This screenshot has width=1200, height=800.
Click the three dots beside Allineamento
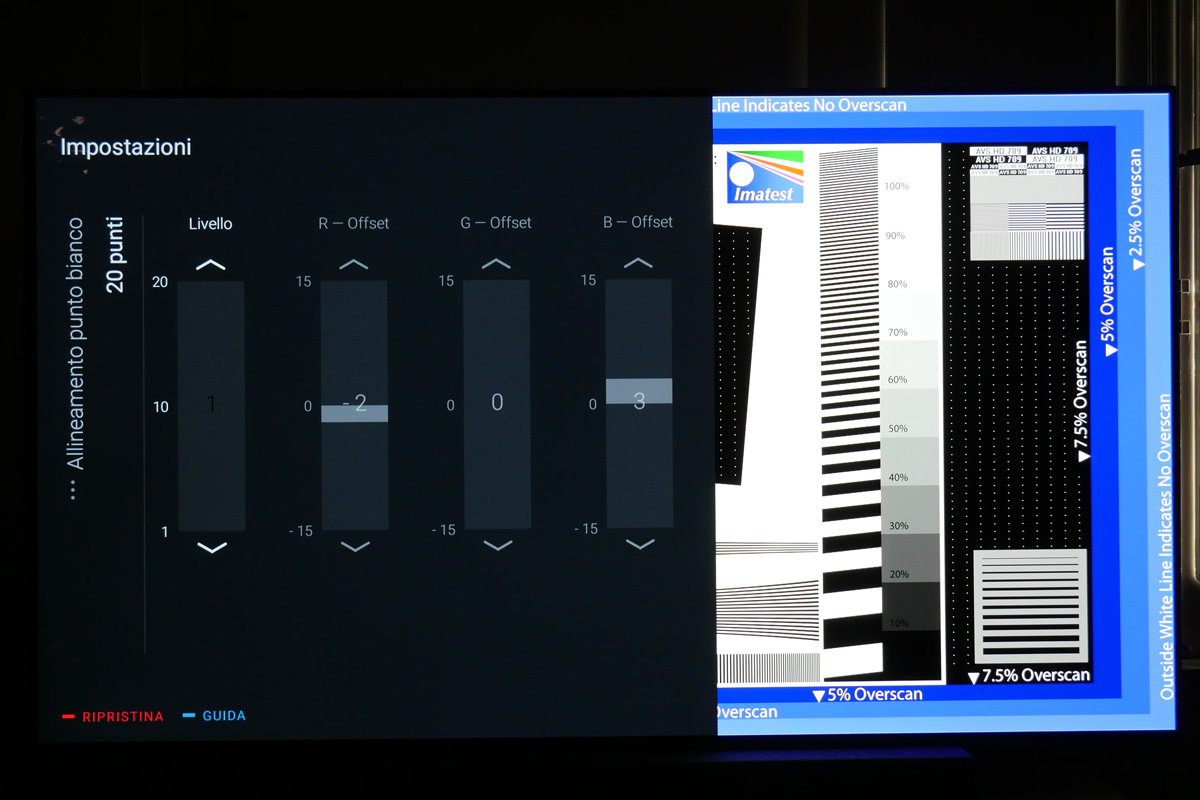click(x=73, y=490)
